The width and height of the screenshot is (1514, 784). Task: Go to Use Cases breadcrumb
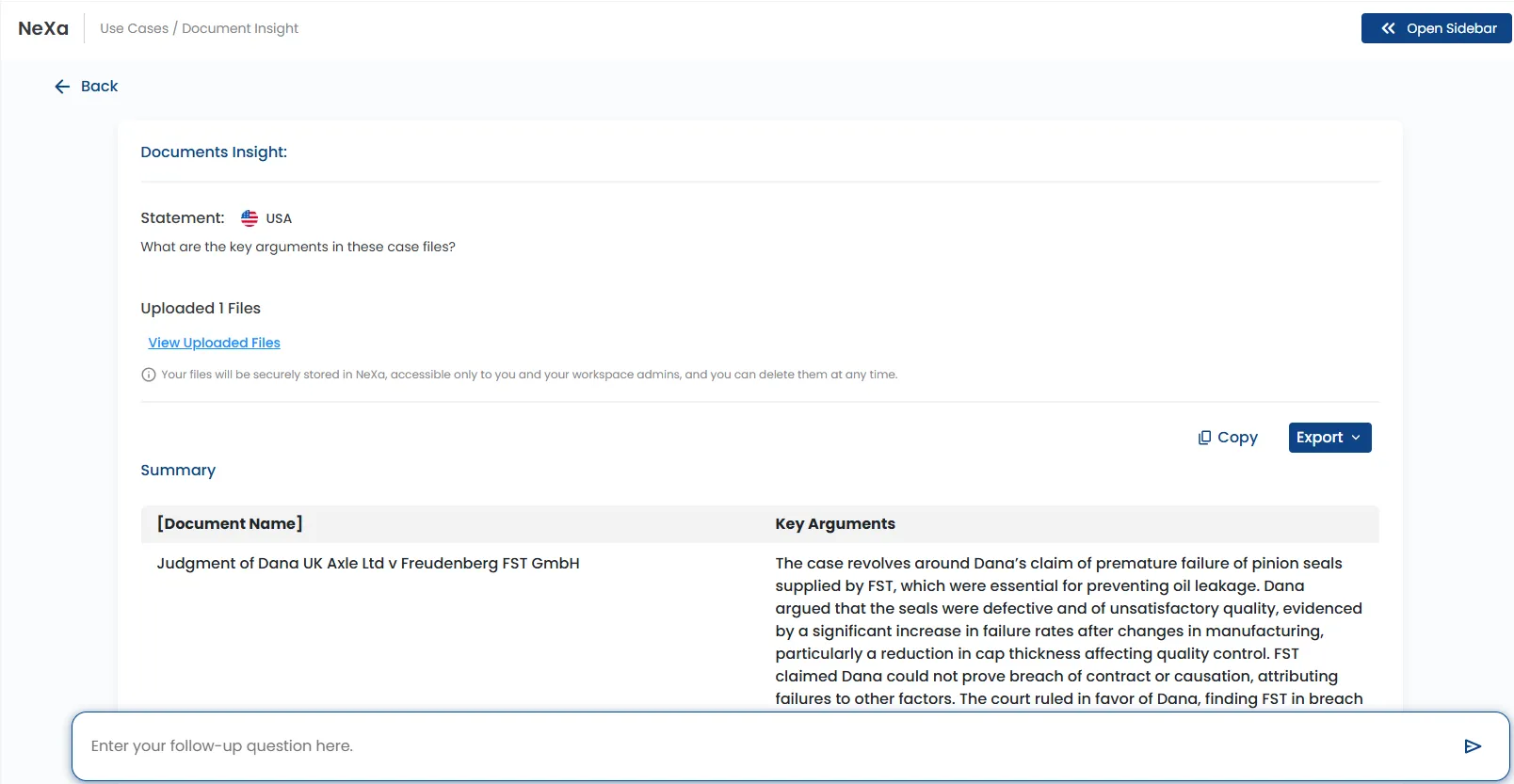pyautogui.click(x=134, y=28)
